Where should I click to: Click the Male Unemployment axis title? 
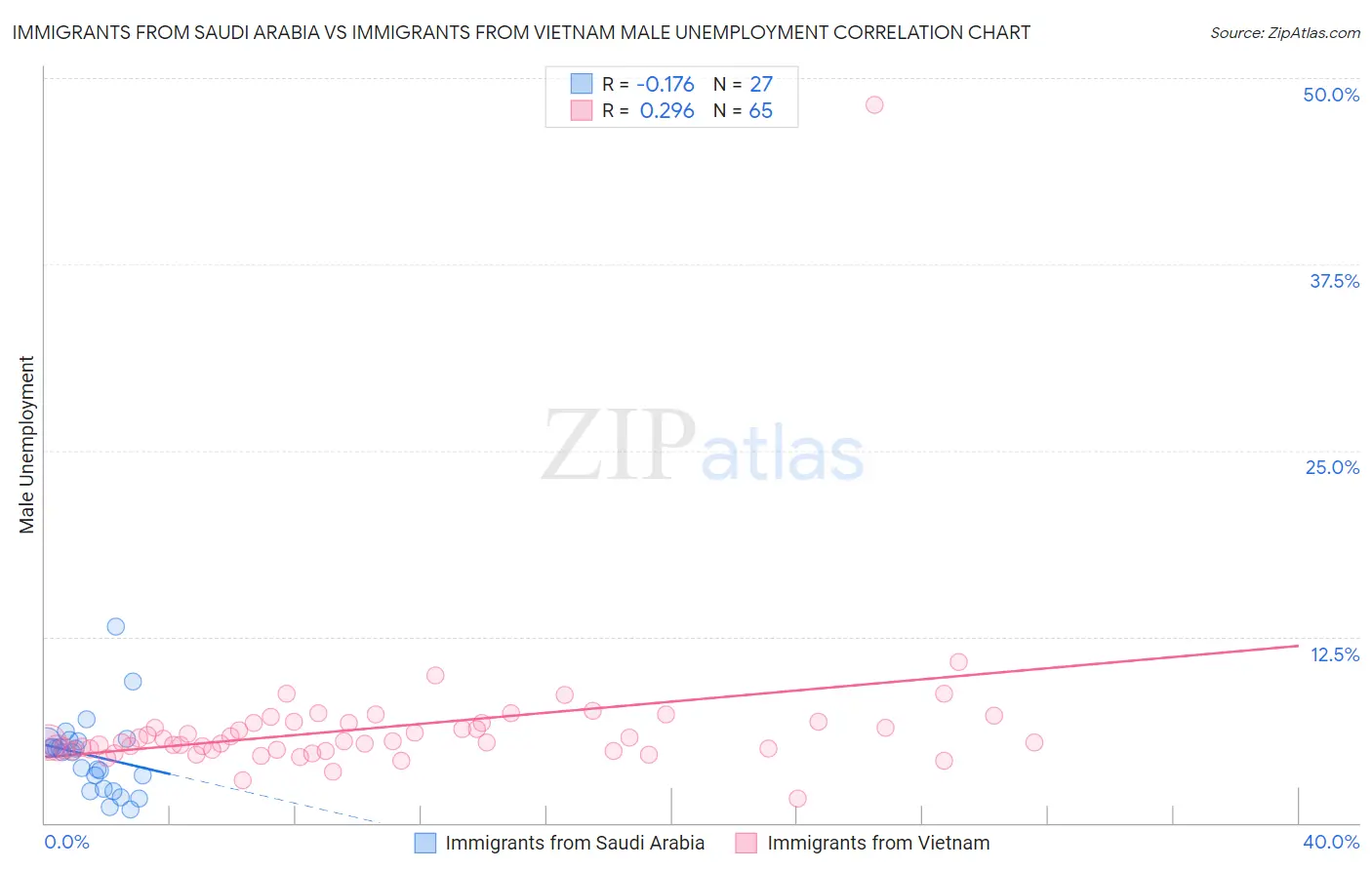tap(26, 445)
